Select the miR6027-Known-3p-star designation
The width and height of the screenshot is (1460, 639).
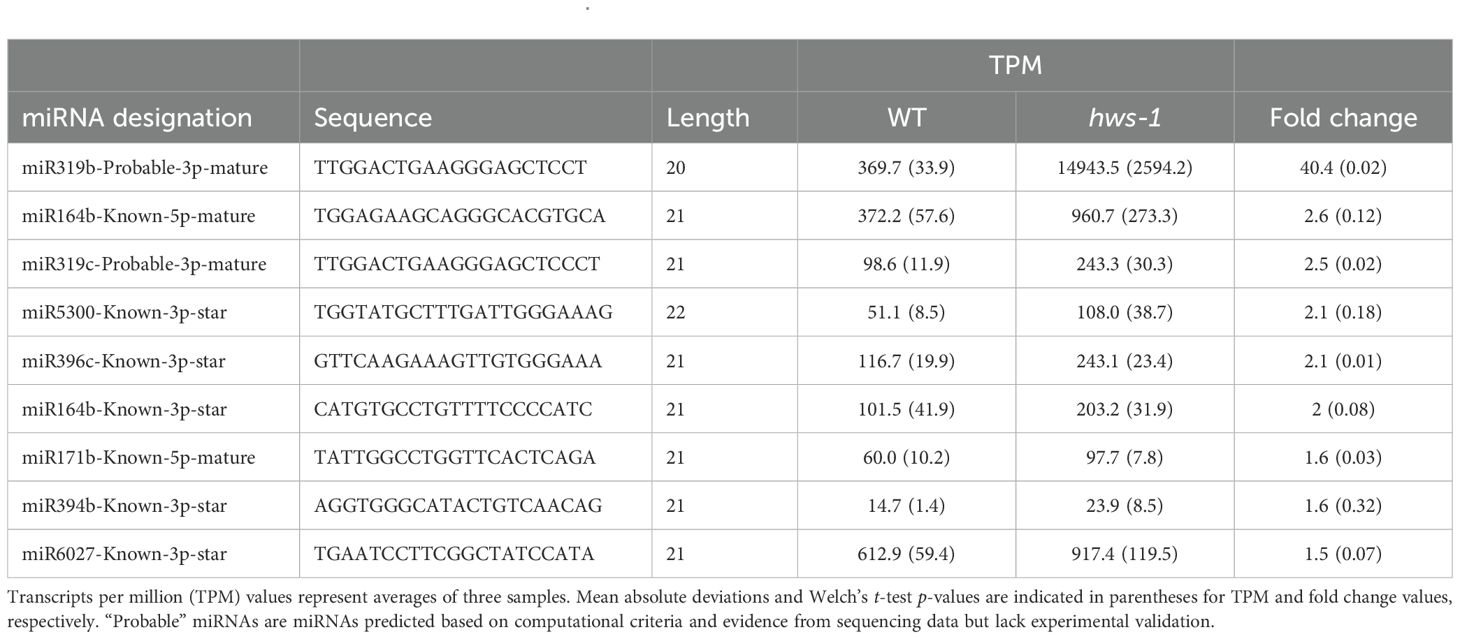coord(124,554)
